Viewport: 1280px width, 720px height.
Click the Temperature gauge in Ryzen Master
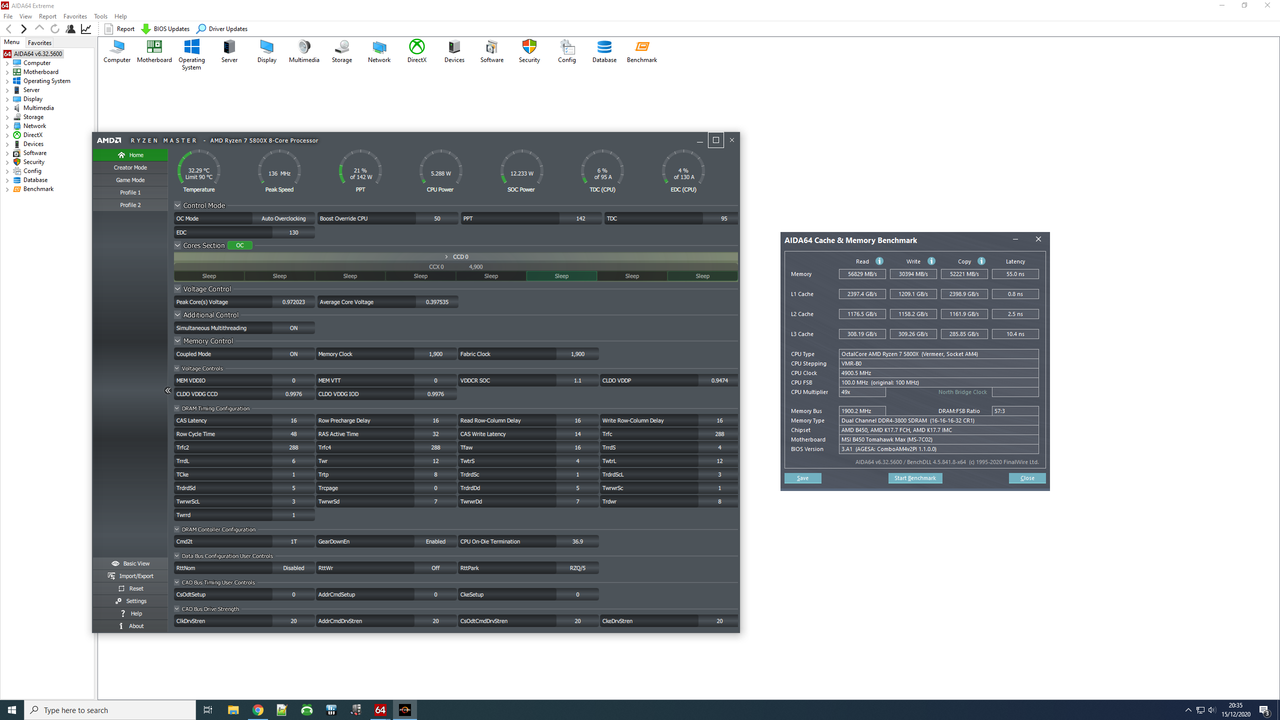199,172
